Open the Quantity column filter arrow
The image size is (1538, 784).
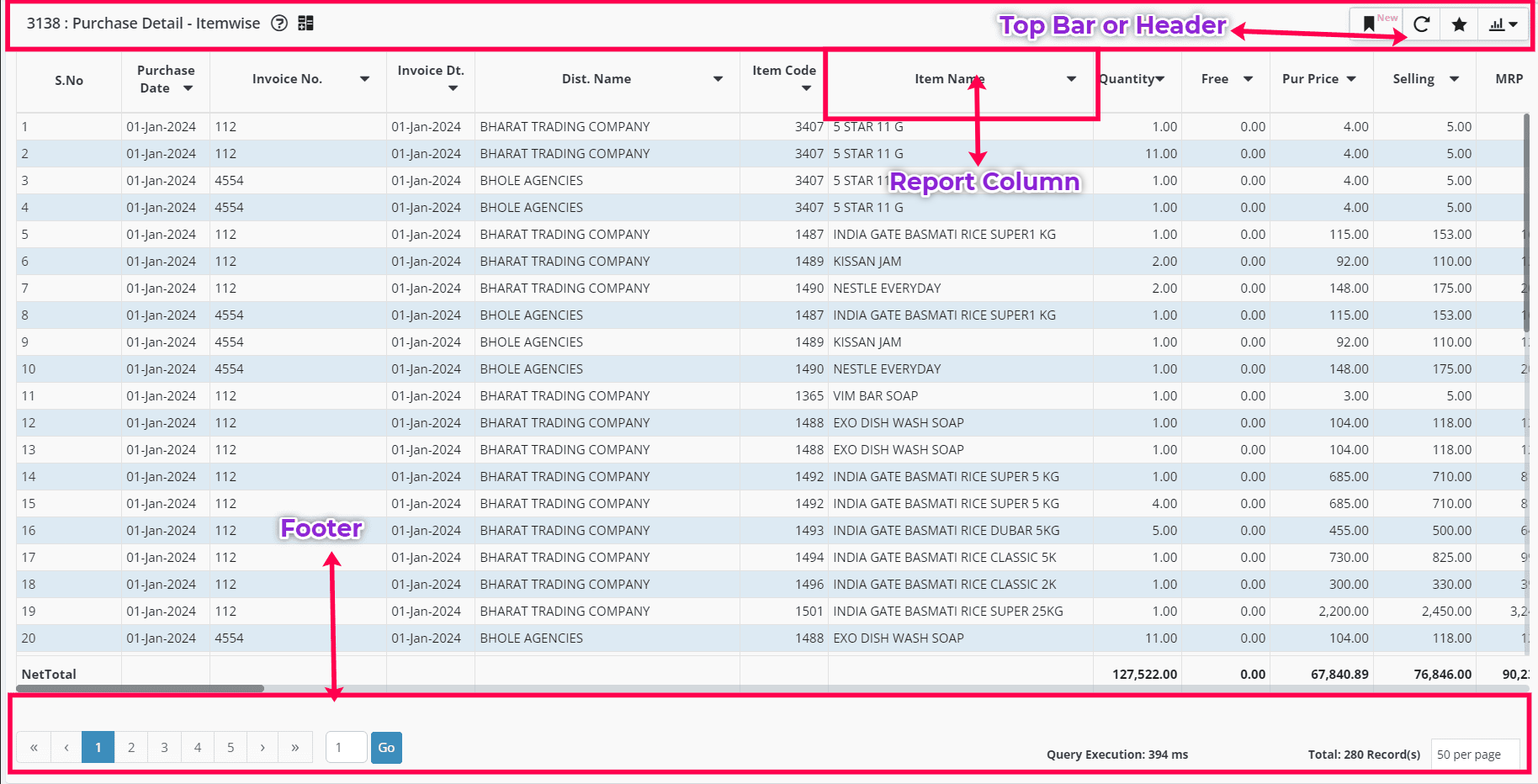coord(1160,79)
